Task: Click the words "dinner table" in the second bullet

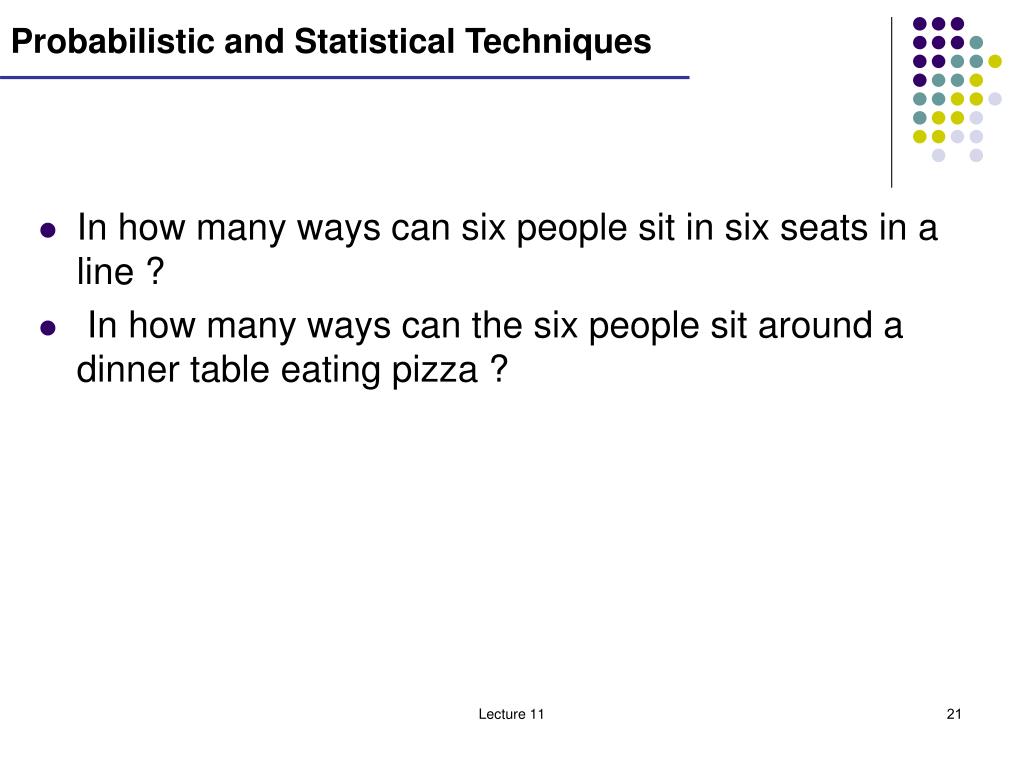Action: pos(173,370)
